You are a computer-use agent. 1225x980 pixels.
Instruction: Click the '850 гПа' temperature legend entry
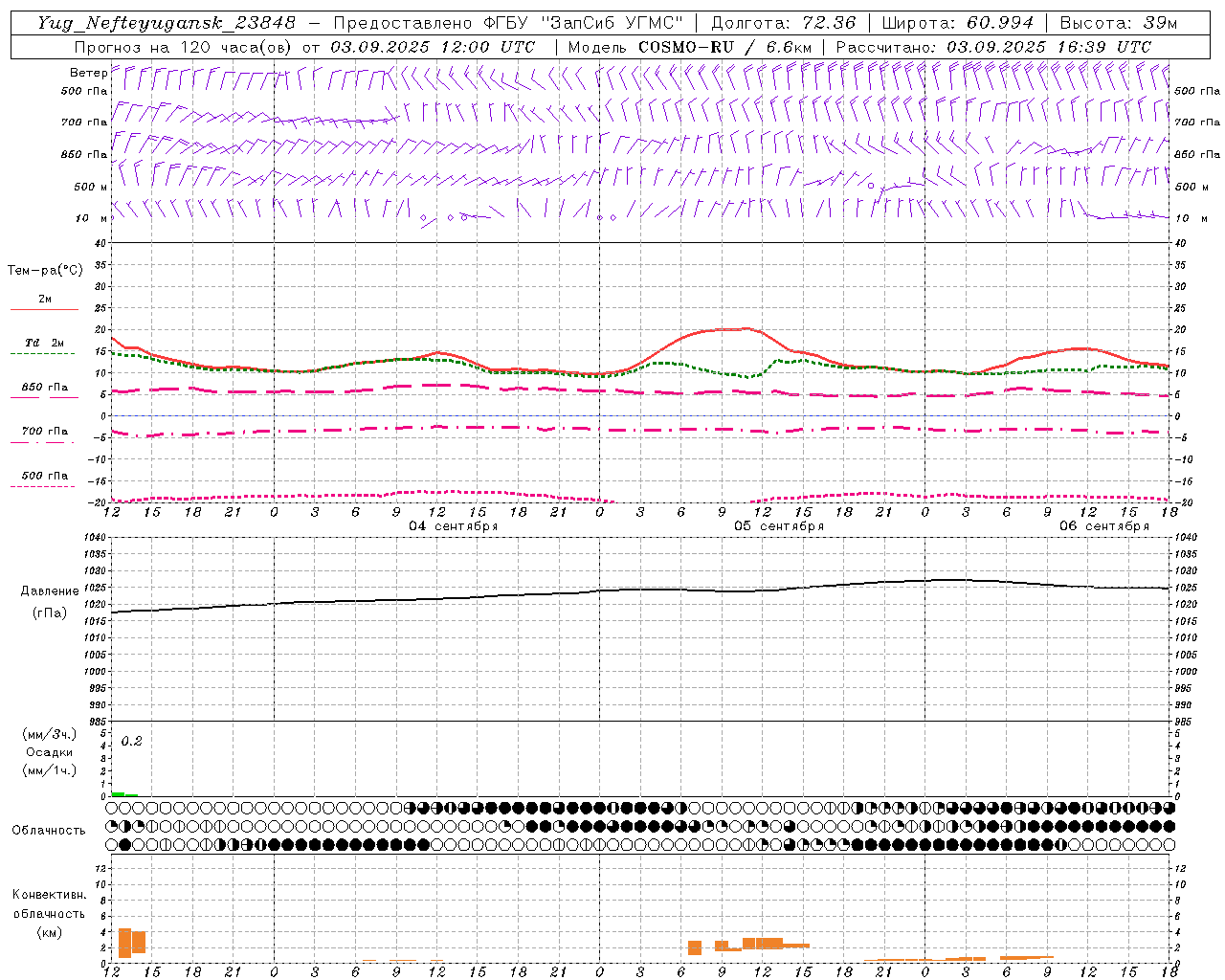click(44, 388)
